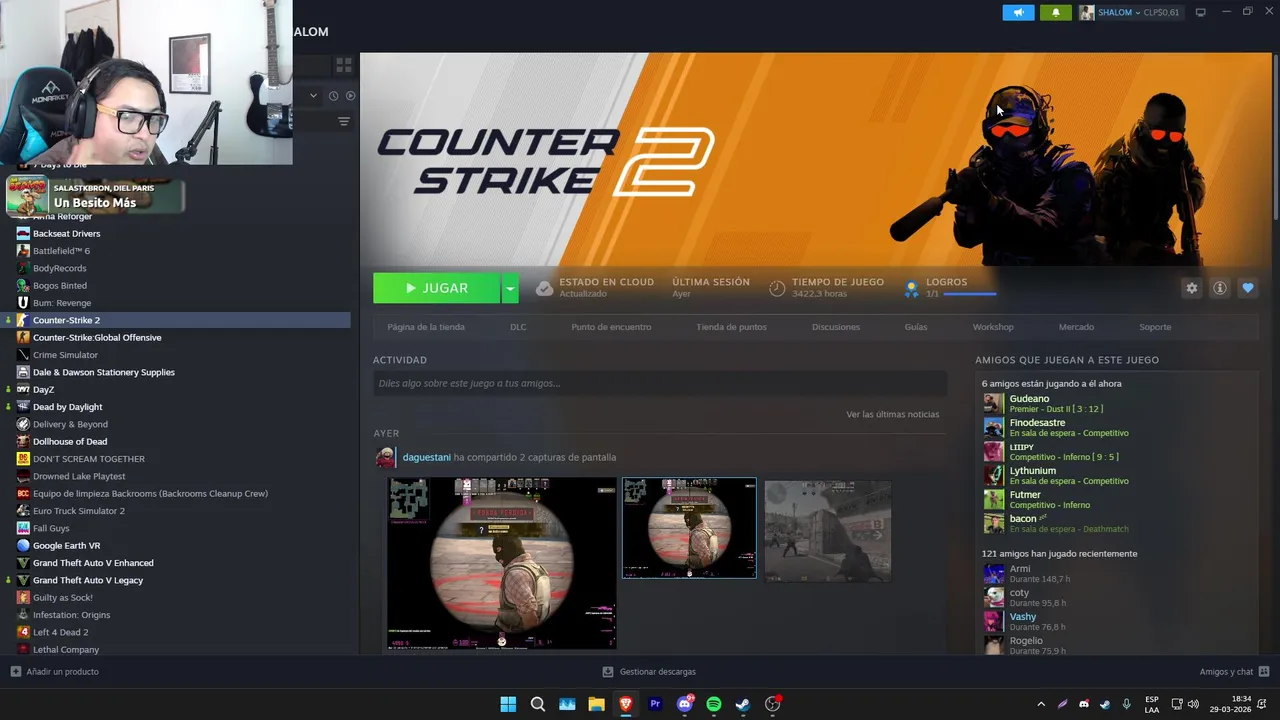Filter library by recent clock icon

333,96
